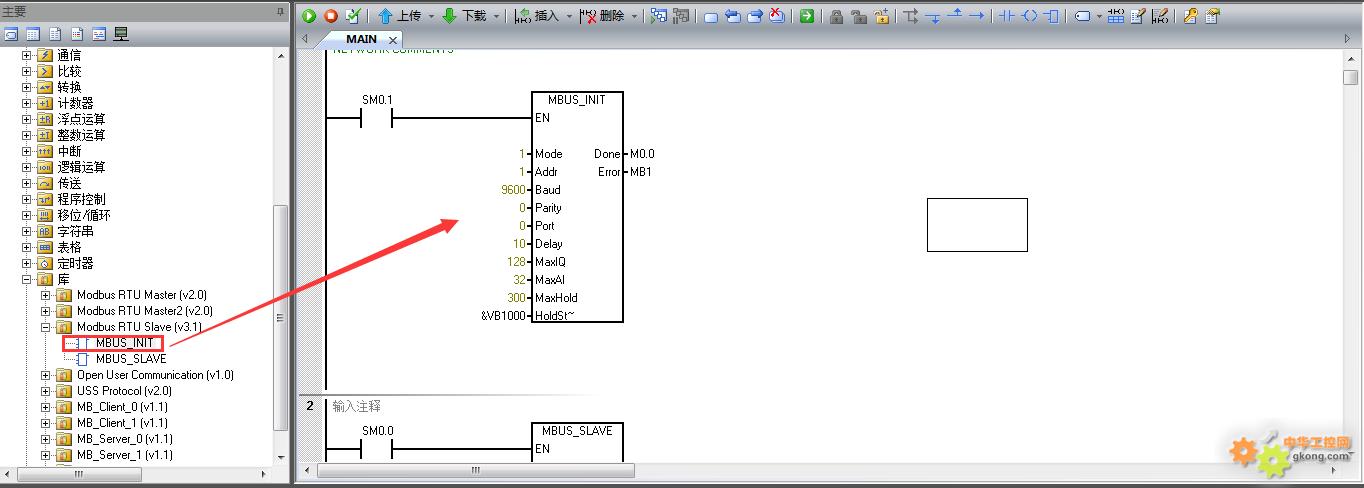Click the insert coil icon

(x=1029, y=16)
